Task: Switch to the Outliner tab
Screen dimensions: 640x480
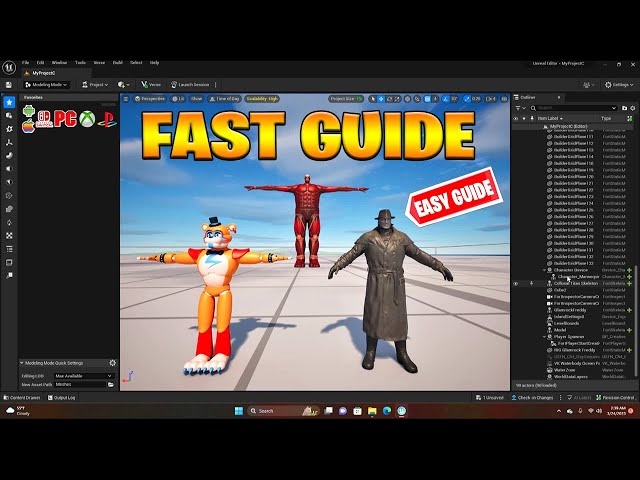Action: 538,98
